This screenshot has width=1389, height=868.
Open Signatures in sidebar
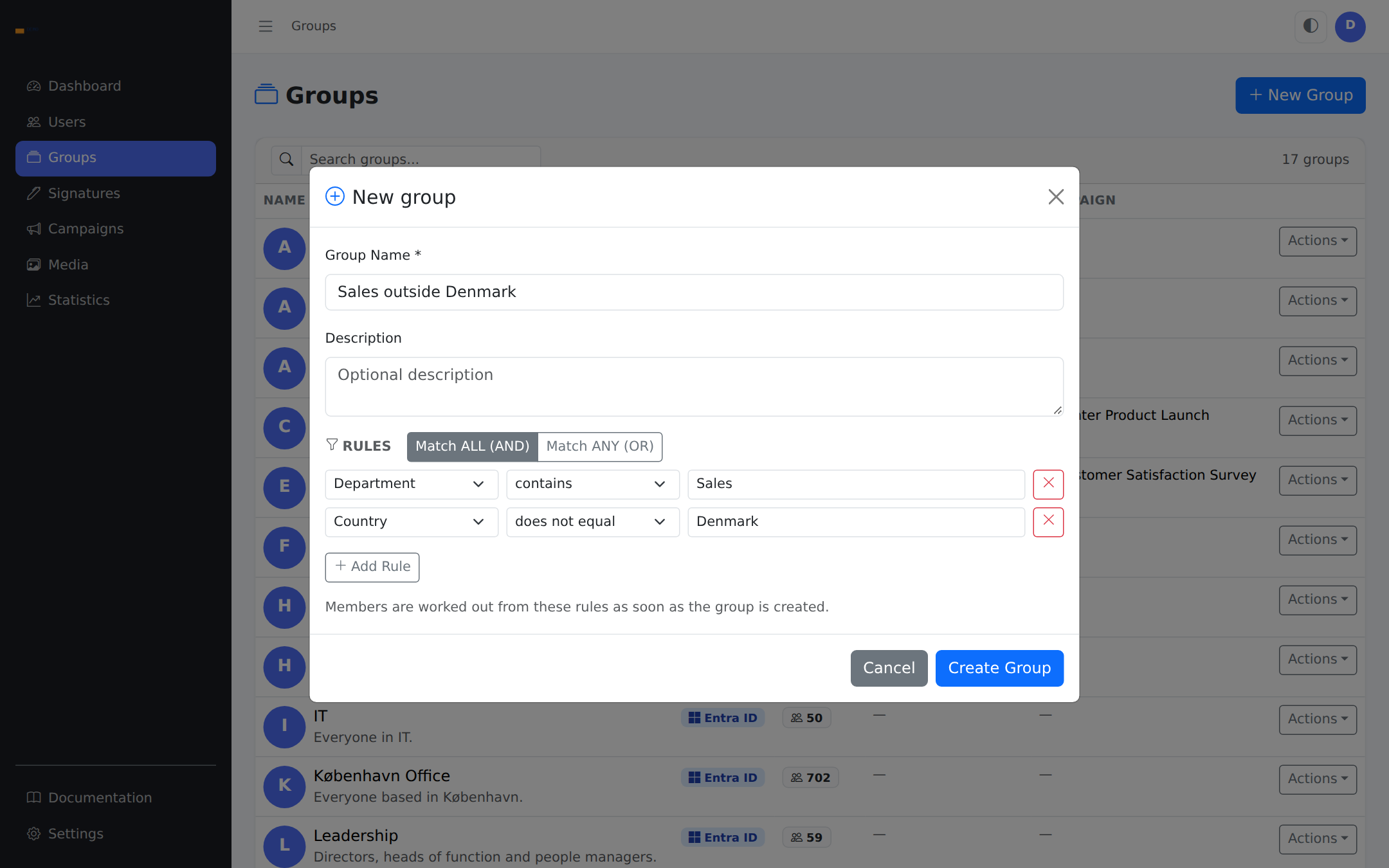tap(116, 194)
